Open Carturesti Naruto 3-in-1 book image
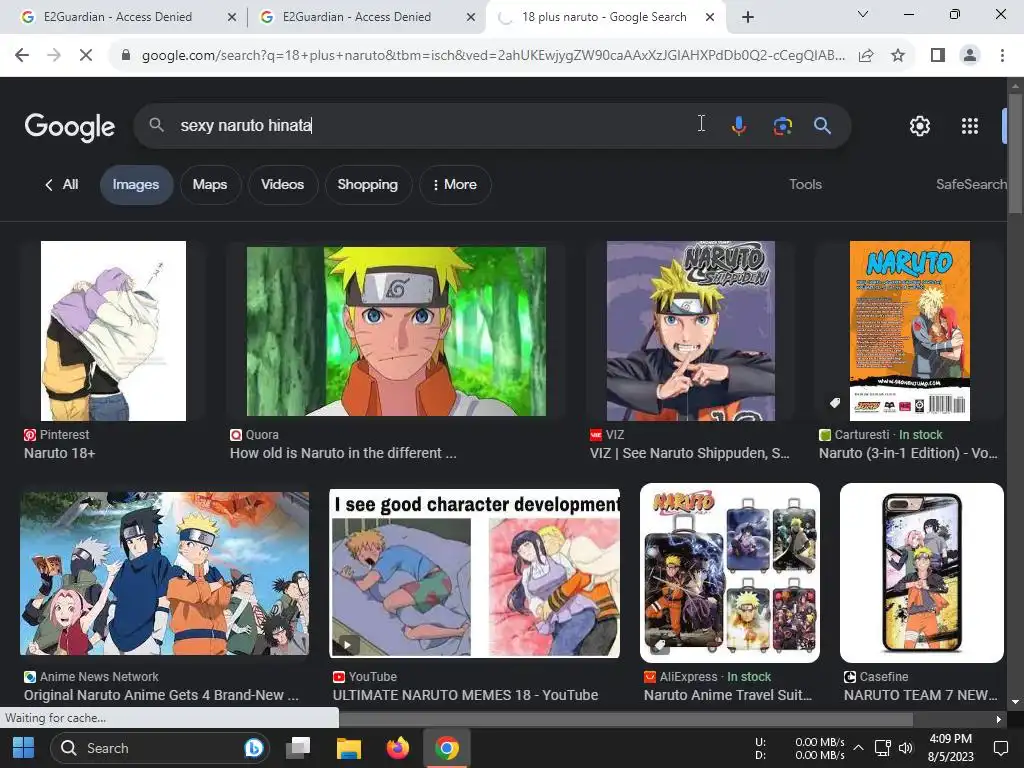 click(x=910, y=331)
